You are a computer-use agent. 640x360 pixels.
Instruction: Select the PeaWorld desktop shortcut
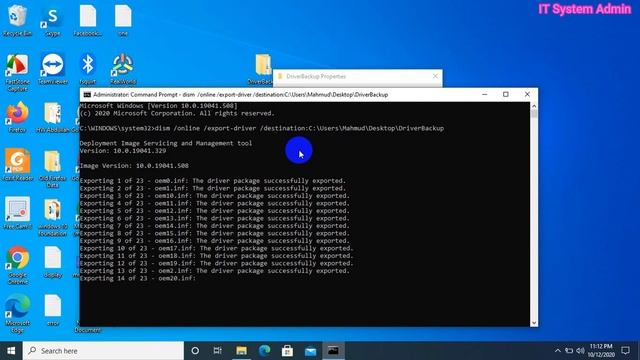coord(123,69)
